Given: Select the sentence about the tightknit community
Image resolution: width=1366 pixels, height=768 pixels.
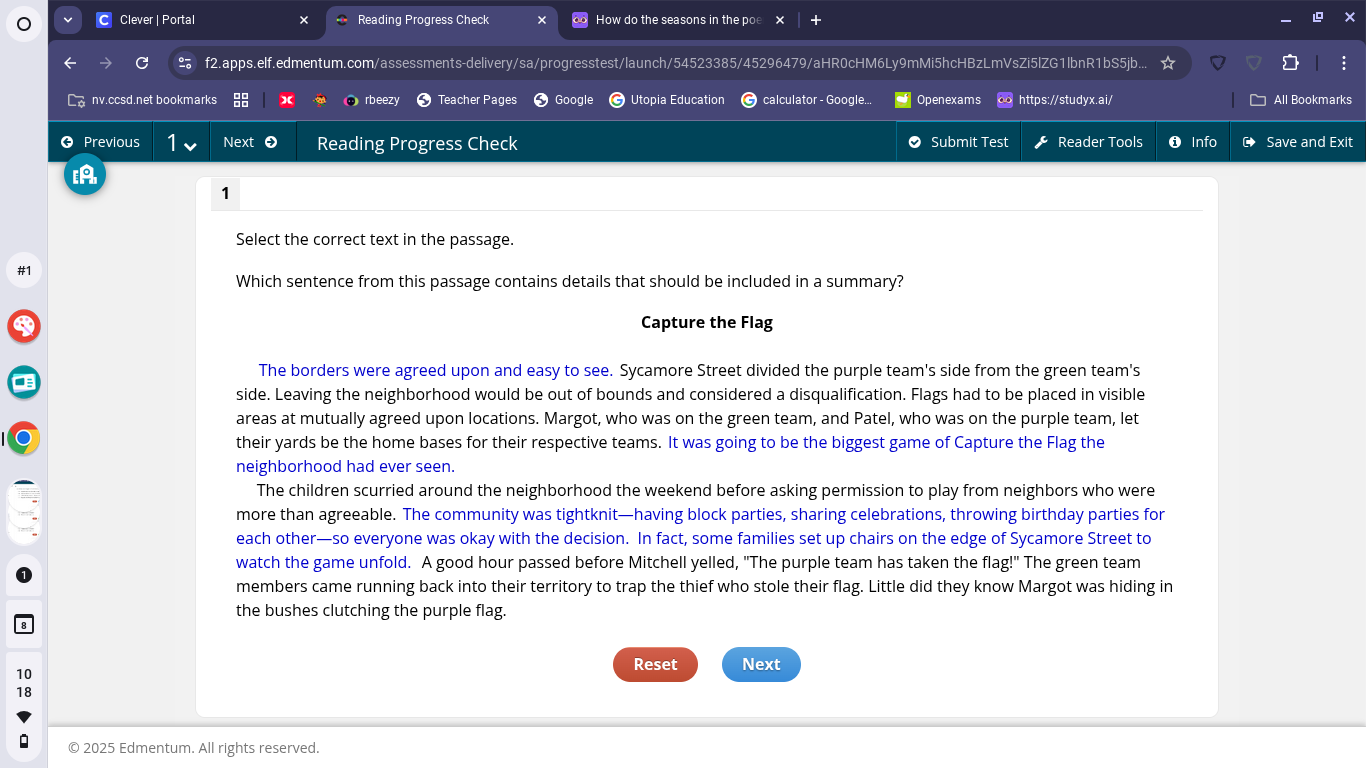Looking at the screenshot, I should 700,514.
